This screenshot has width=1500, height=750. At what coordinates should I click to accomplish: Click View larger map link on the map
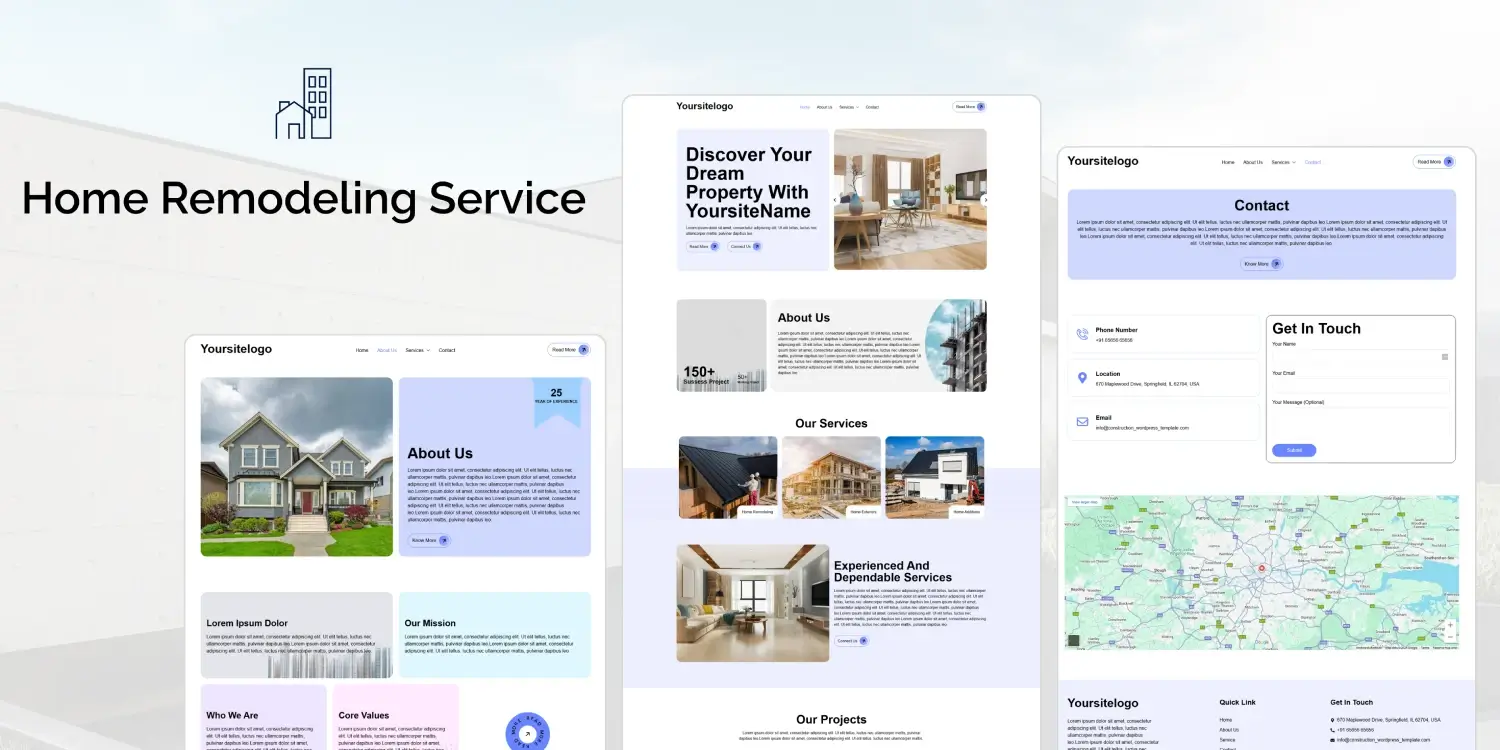click(x=1084, y=502)
